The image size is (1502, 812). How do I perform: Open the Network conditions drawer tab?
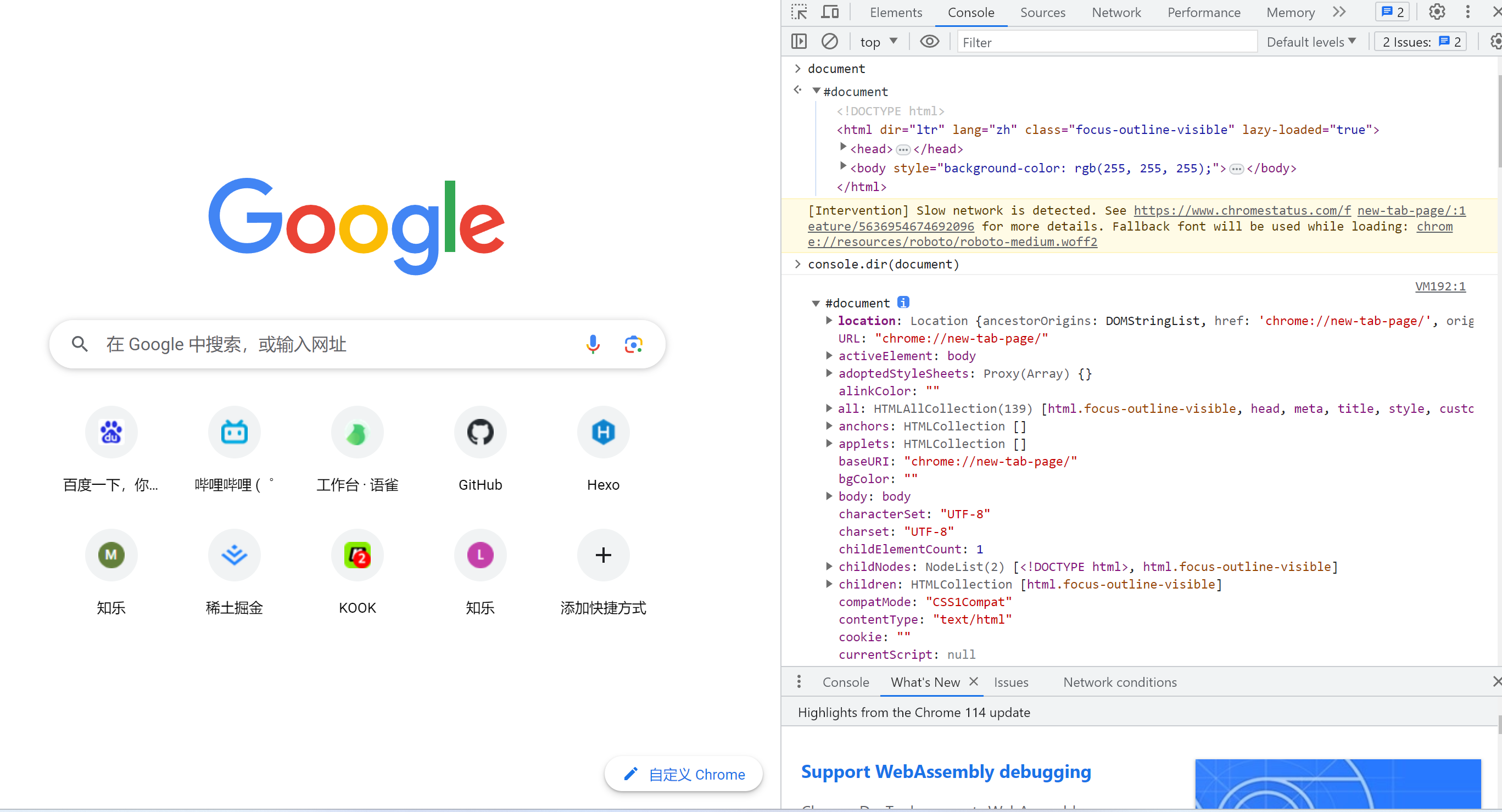[1120, 682]
